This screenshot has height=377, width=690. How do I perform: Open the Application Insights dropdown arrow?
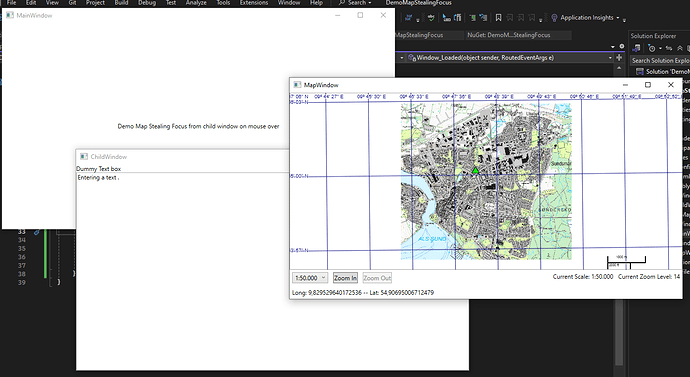(x=618, y=18)
